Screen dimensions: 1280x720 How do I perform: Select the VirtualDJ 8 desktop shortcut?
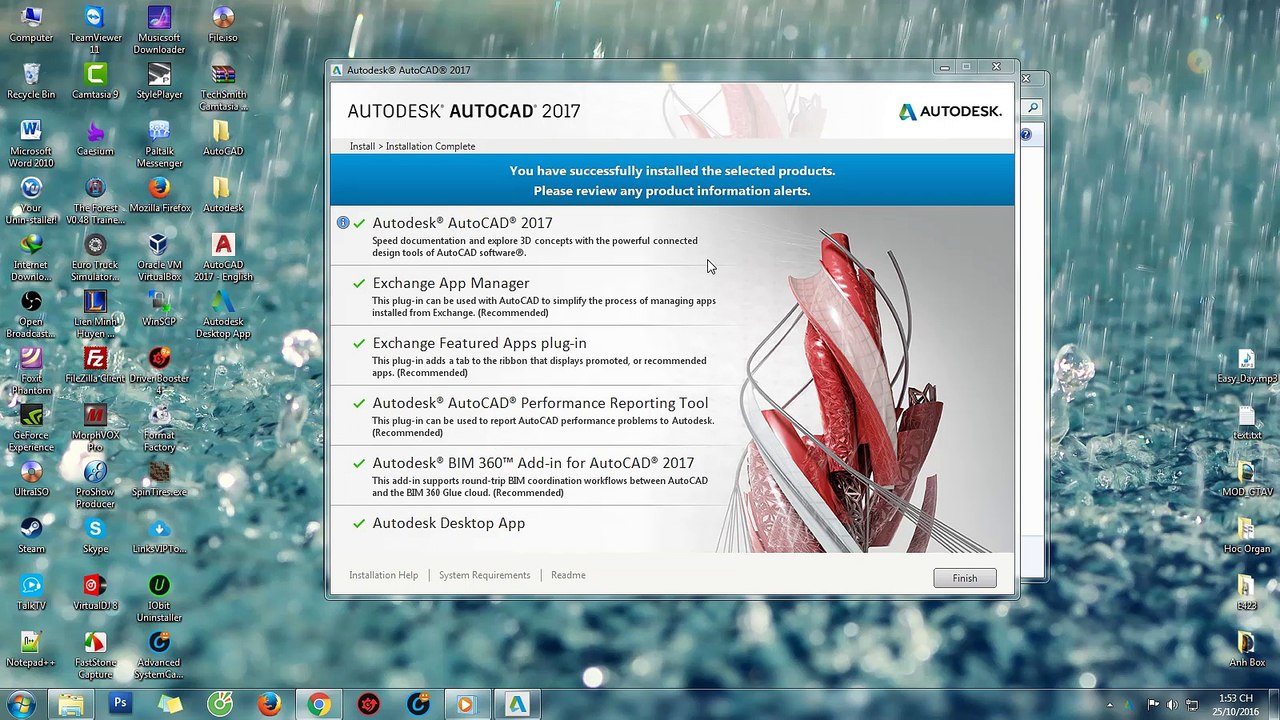[x=95, y=593]
